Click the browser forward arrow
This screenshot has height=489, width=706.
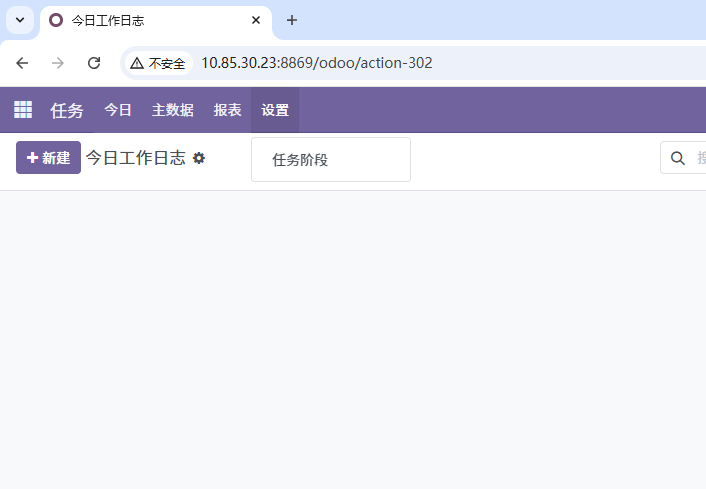coord(58,63)
